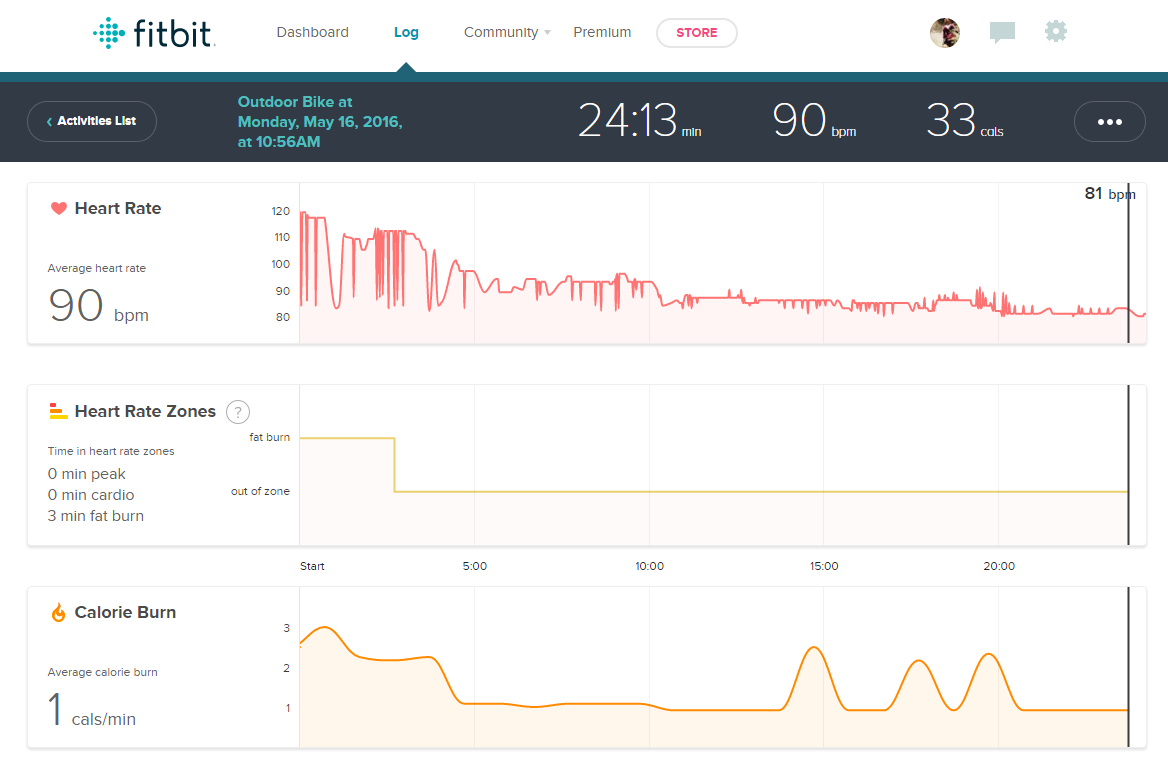Click the user profile avatar
This screenshot has width=1168, height=777.
tap(944, 33)
